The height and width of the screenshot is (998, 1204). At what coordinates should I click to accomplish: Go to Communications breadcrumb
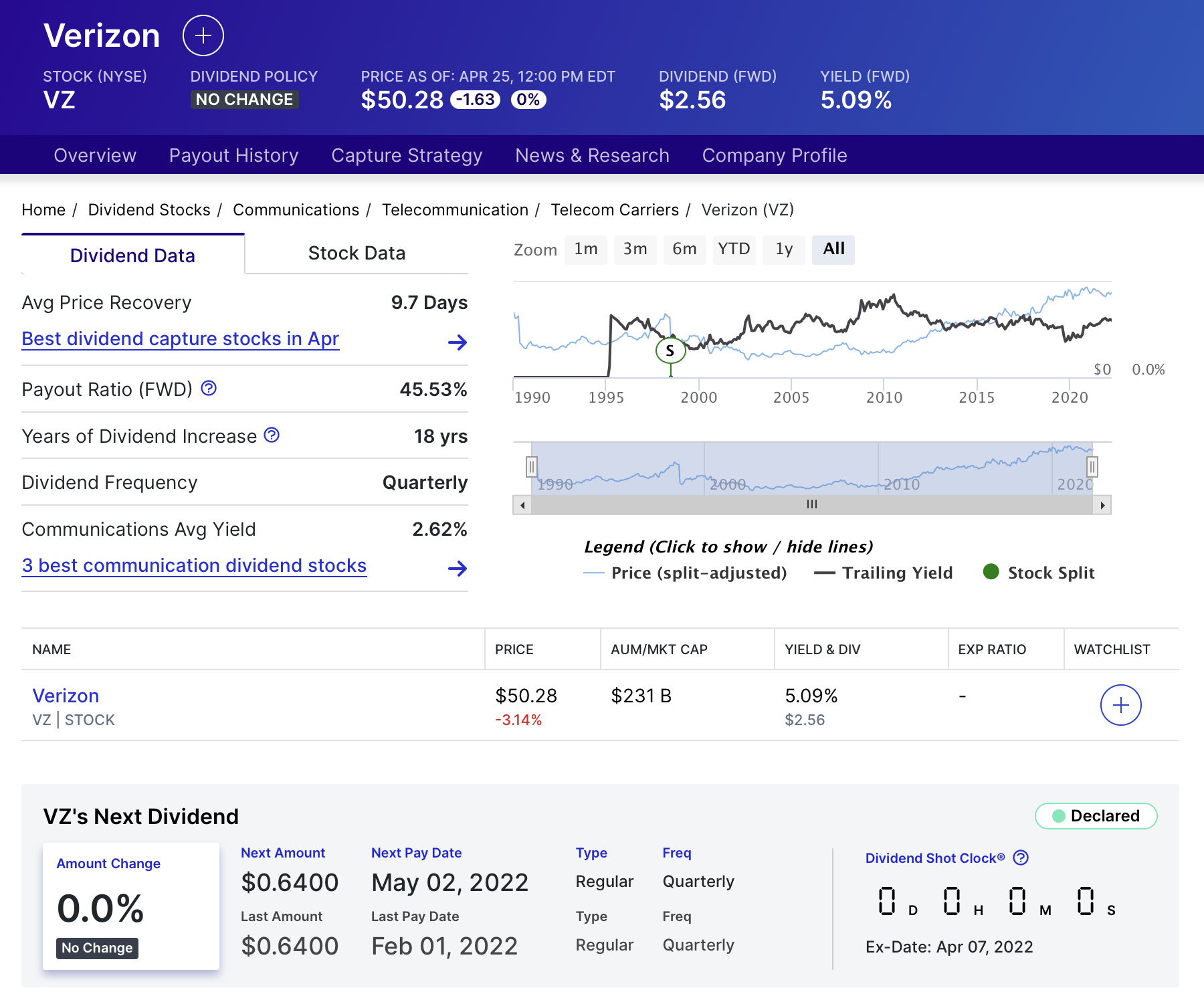[296, 210]
